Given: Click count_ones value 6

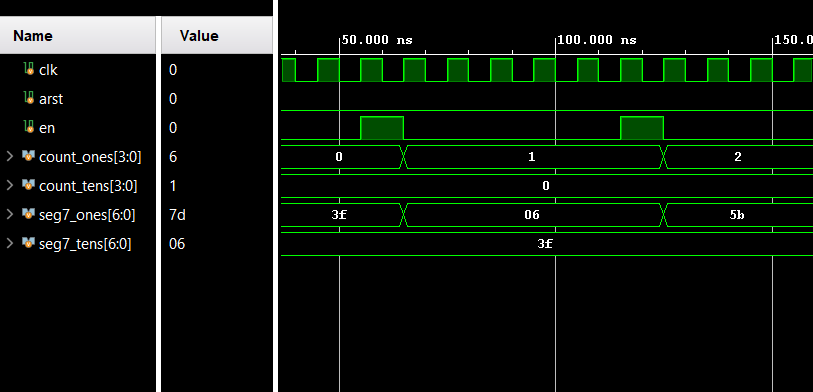Looking at the screenshot, I should pyautogui.click(x=173, y=157).
